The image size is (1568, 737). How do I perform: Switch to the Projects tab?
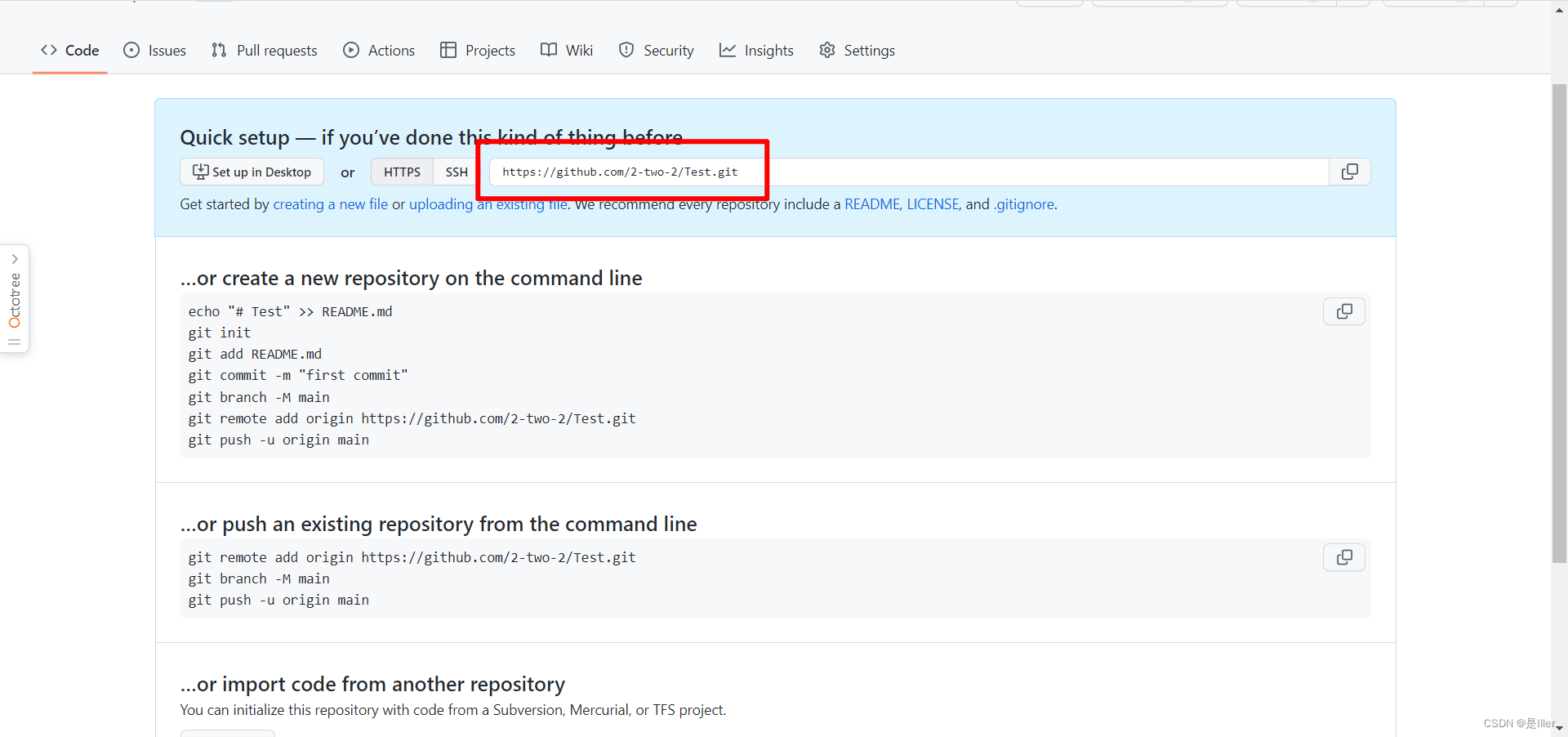(478, 50)
